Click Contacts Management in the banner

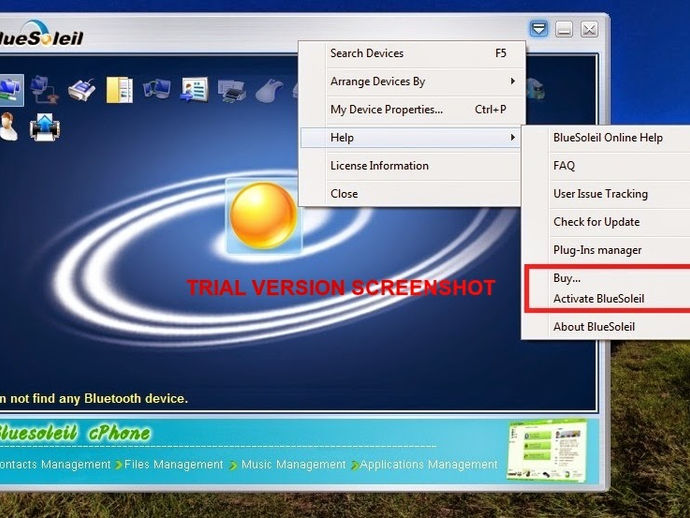(x=55, y=464)
